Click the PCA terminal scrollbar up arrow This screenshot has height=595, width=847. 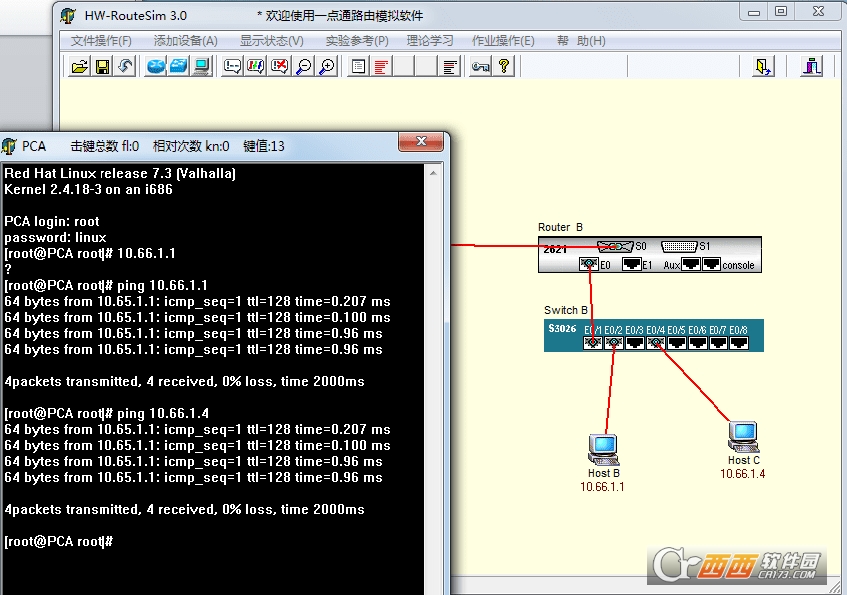coord(433,173)
